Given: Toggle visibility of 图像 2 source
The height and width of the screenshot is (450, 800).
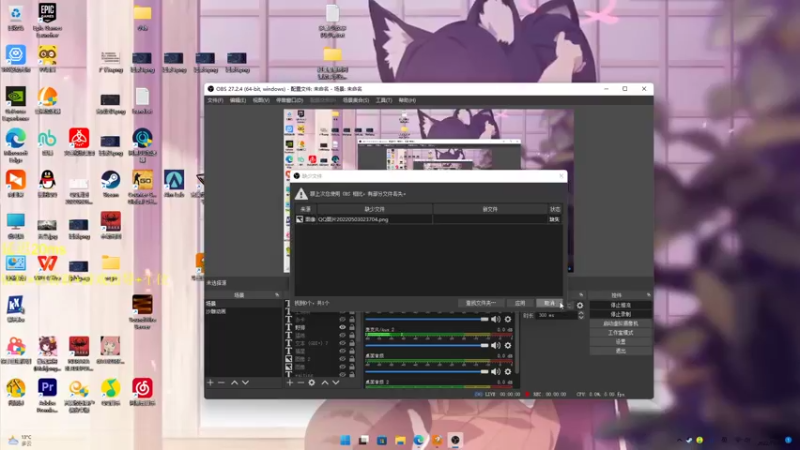Looking at the screenshot, I should coord(342,359).
